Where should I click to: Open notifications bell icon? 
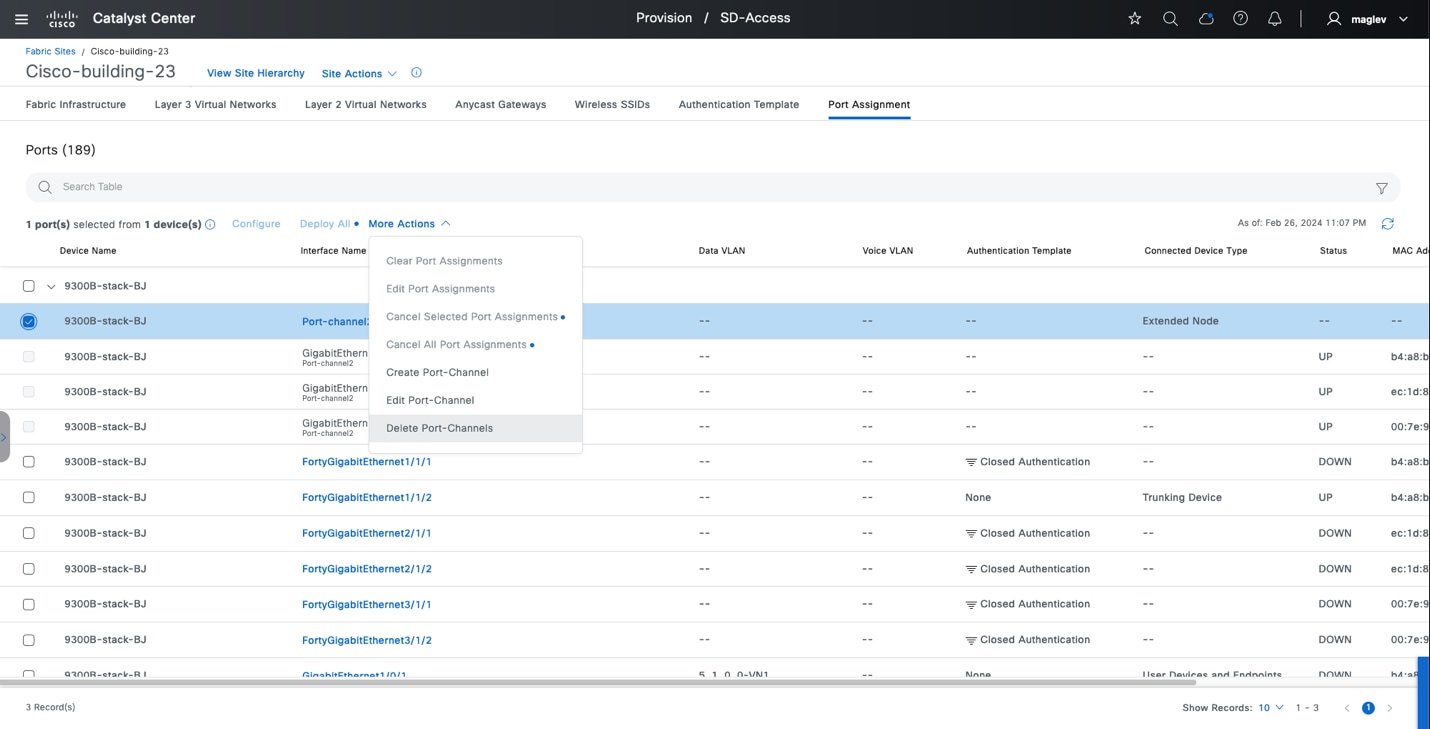1274,19
